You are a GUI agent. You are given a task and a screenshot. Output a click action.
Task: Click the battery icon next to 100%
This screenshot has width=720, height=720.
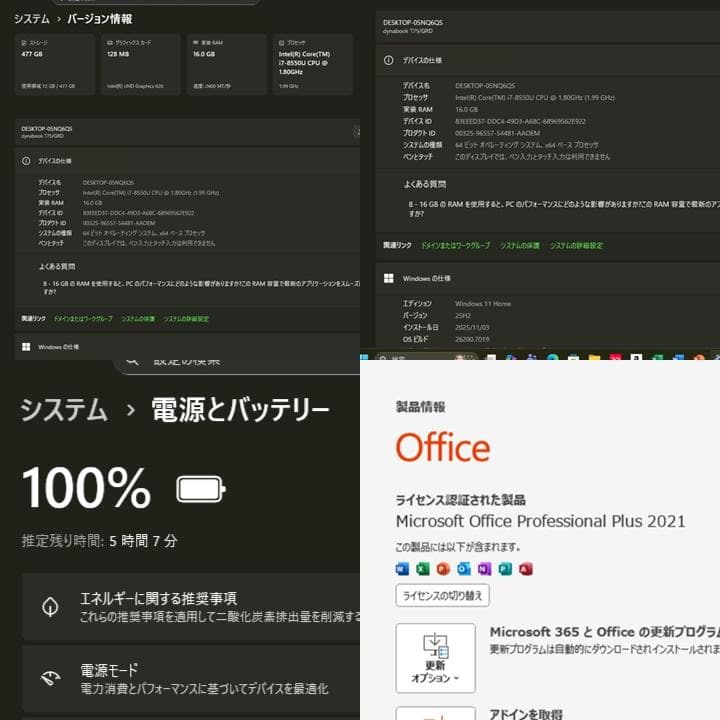coord(201,489)
